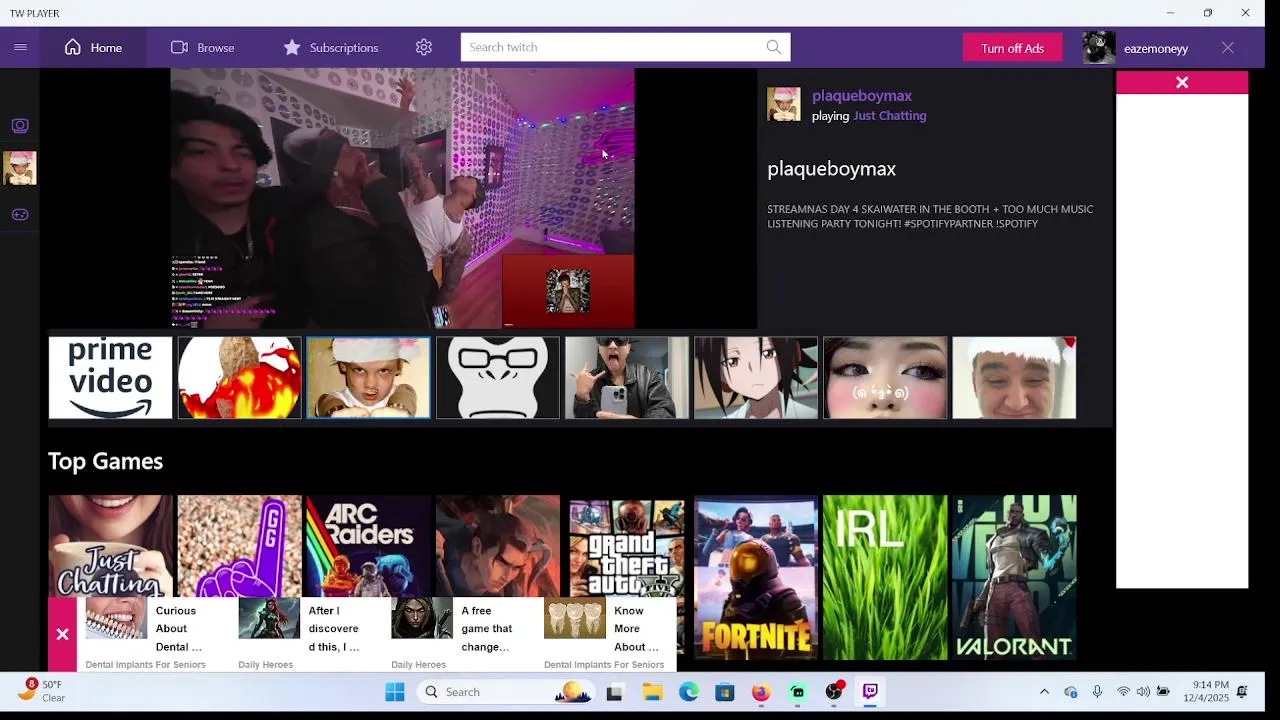1280x720 pixels.
Task: Click the Twitch app taskbar icon
Action: click(x=870, y=692)
